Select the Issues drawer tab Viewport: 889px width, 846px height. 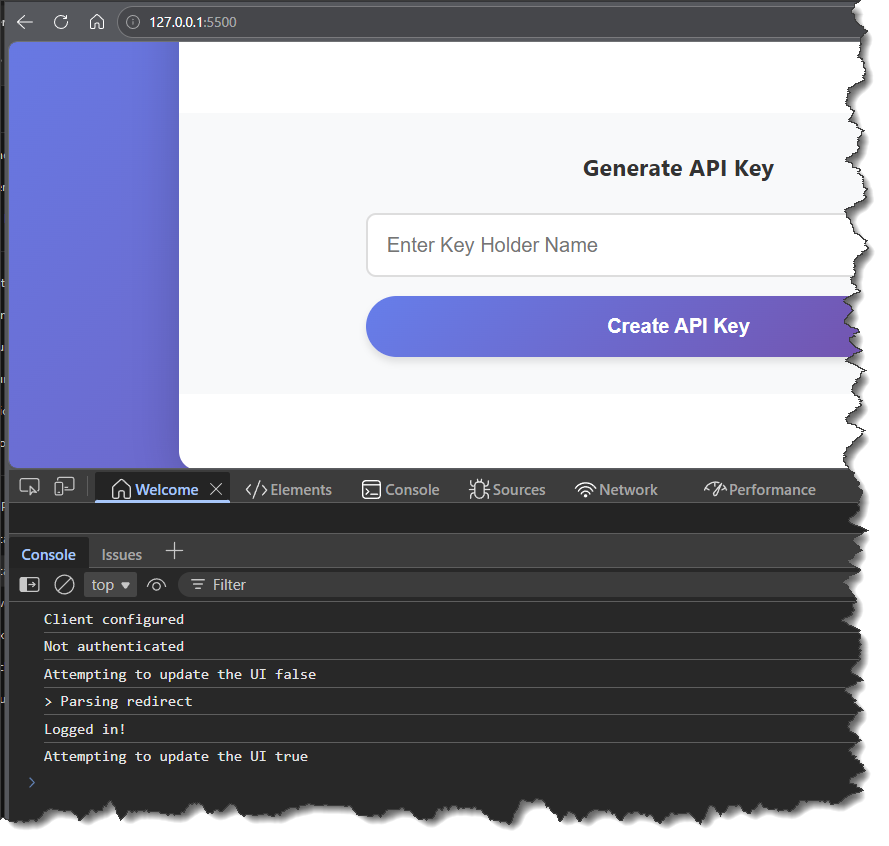tap(122, 555)
